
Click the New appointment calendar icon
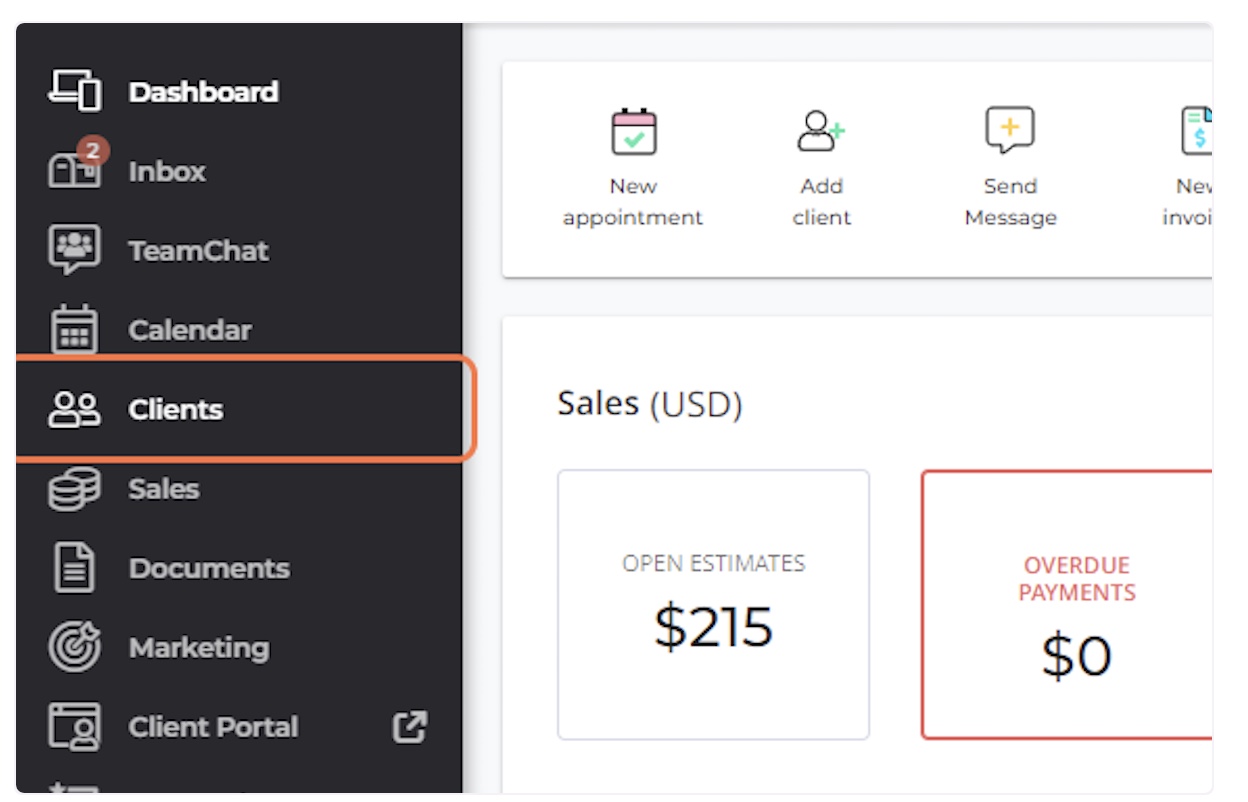(634, 131)
